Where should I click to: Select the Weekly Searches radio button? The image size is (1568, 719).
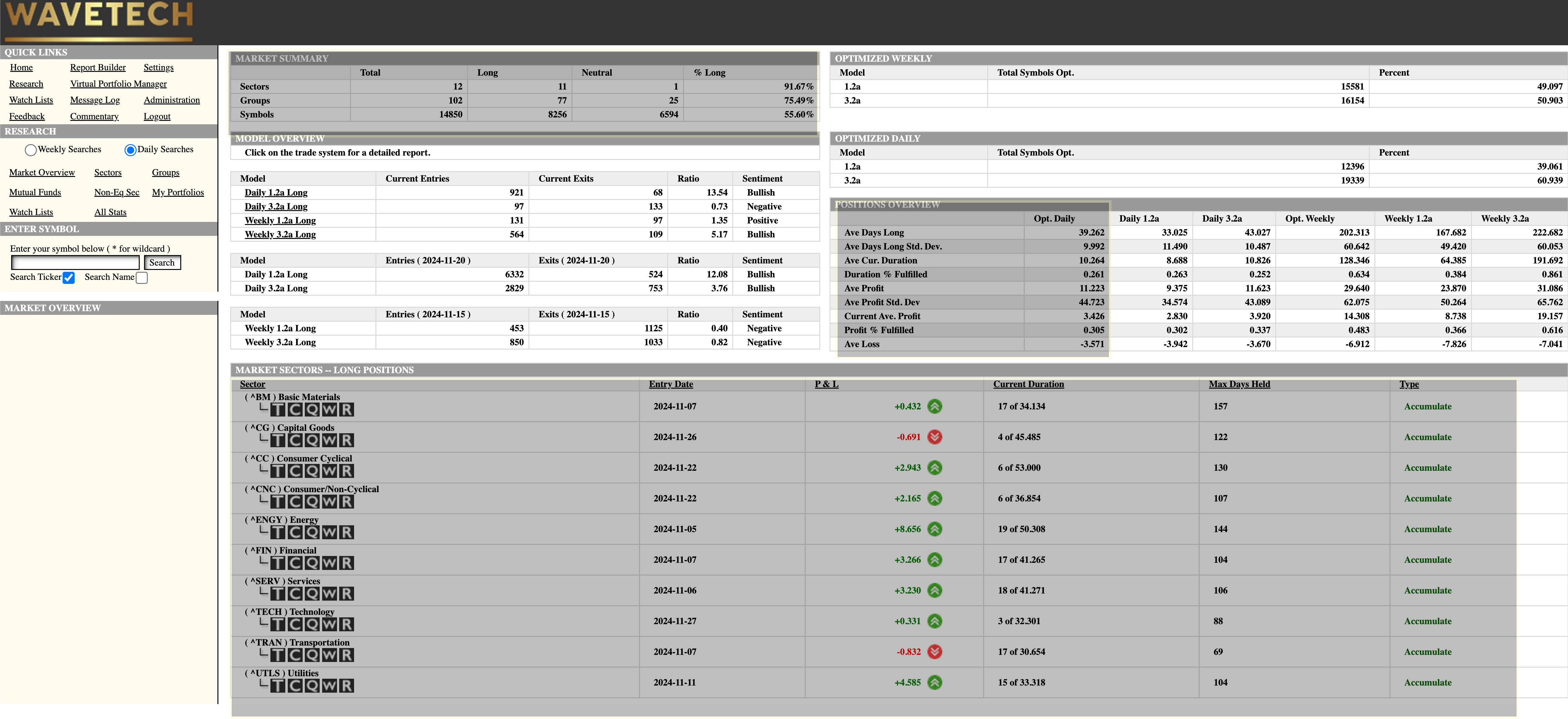point(30,150)
